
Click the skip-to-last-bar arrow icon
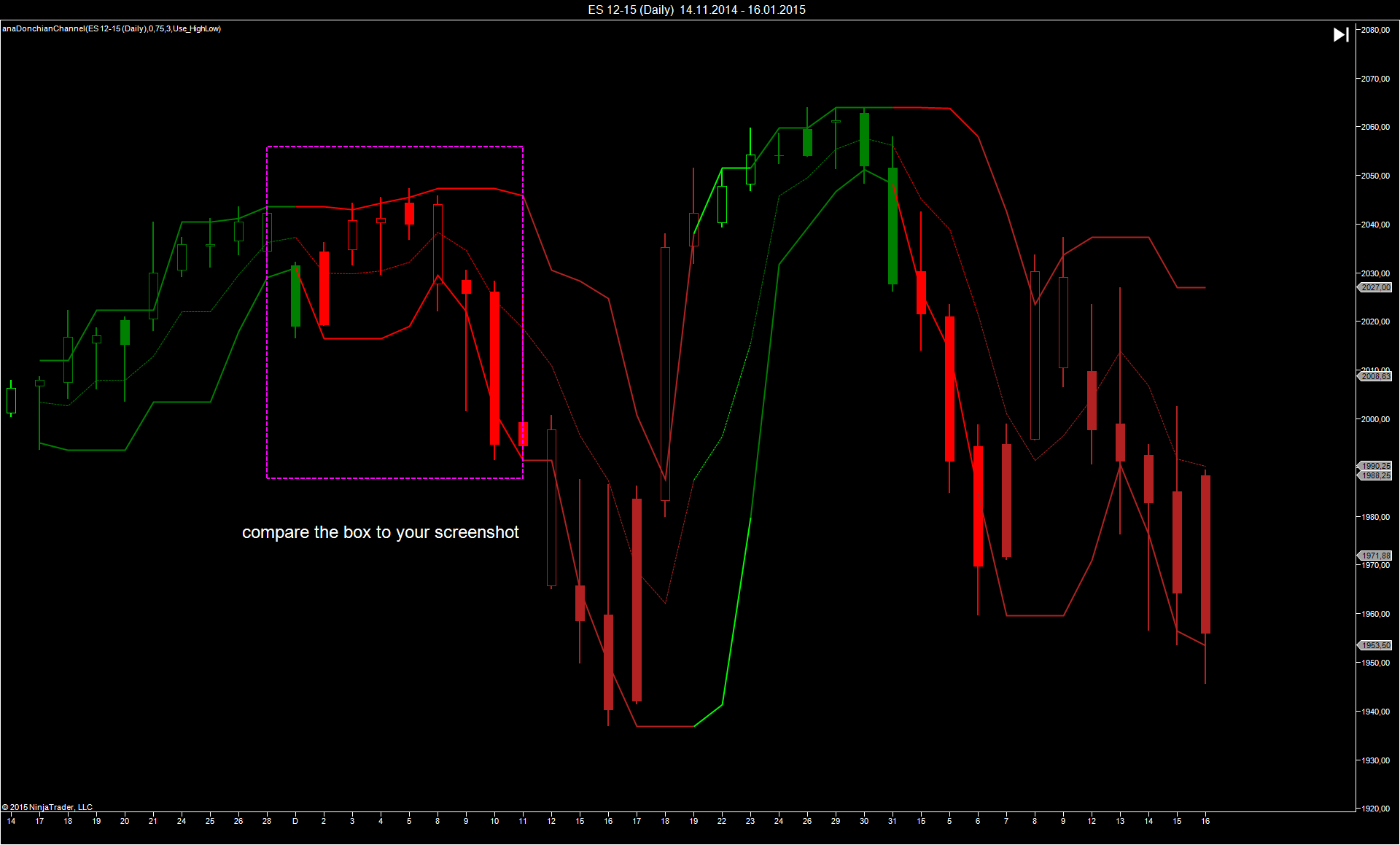point(1340,35)
